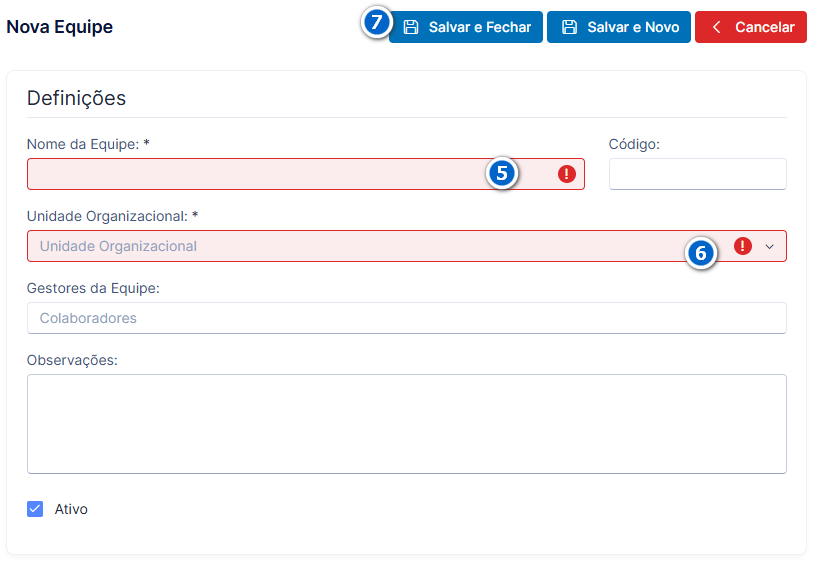Cancel the new team form
817x567 pixels.
coord(751,27)
